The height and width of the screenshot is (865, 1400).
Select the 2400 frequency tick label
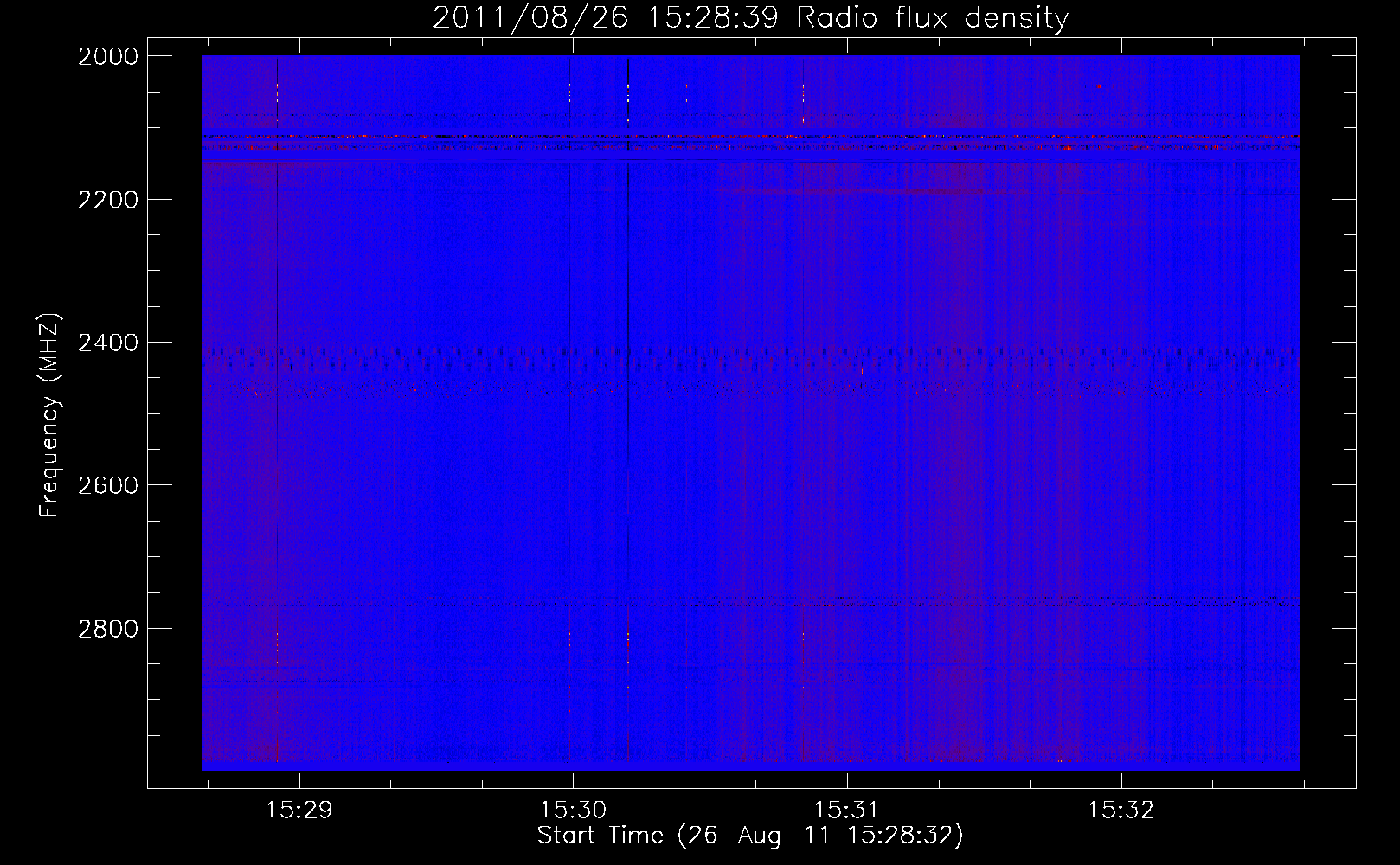pos(108,343)
